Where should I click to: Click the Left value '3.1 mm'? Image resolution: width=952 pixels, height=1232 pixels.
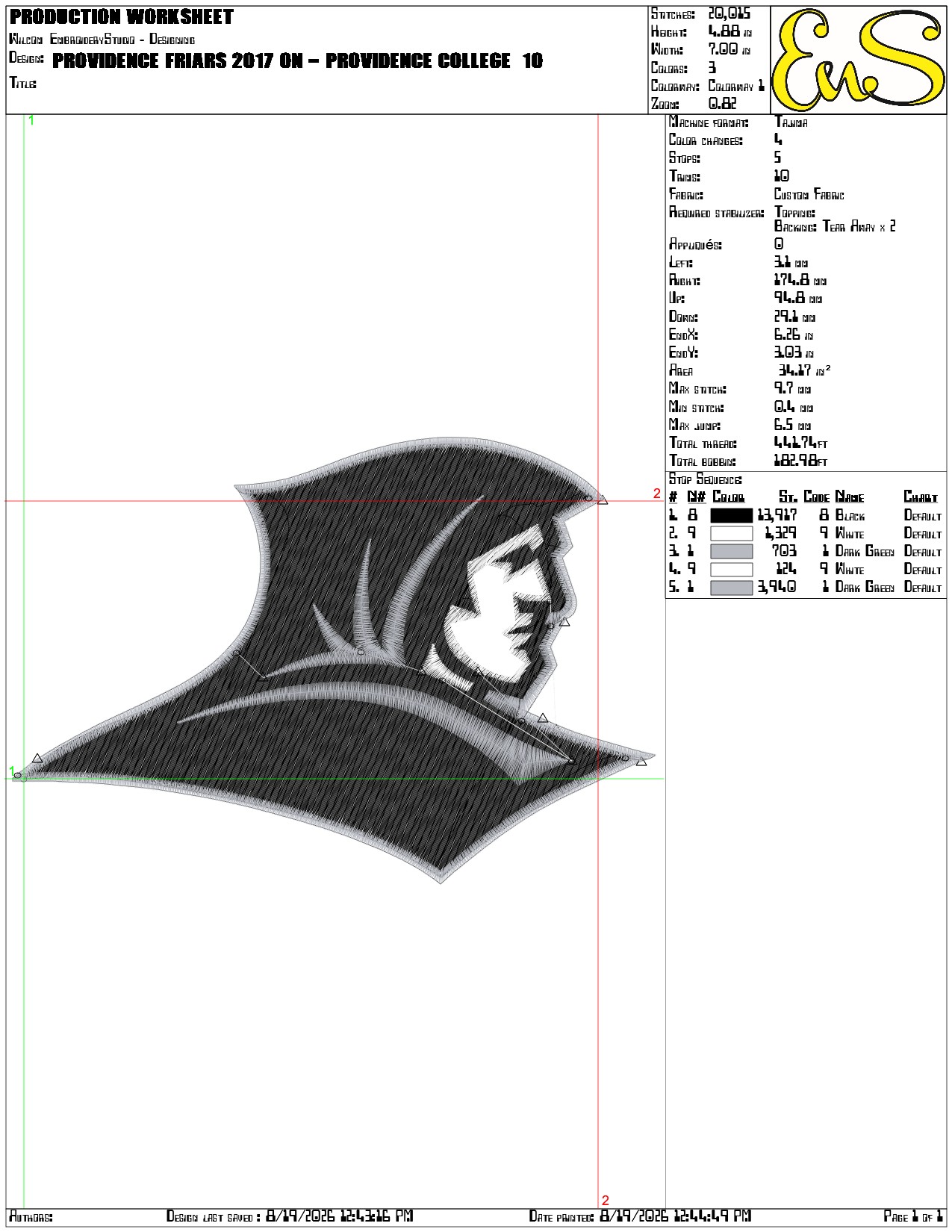(x=791, y=262)
